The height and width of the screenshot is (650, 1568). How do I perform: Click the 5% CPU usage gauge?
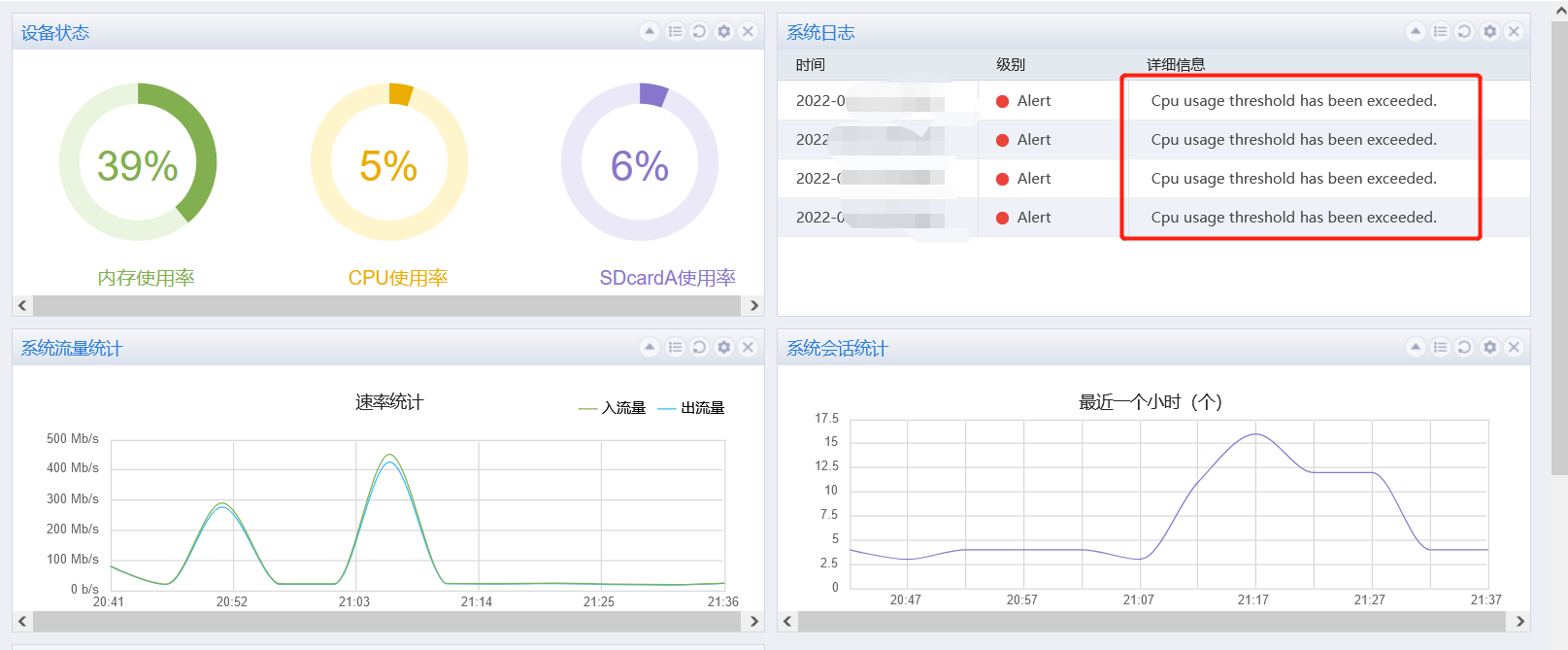389,162
